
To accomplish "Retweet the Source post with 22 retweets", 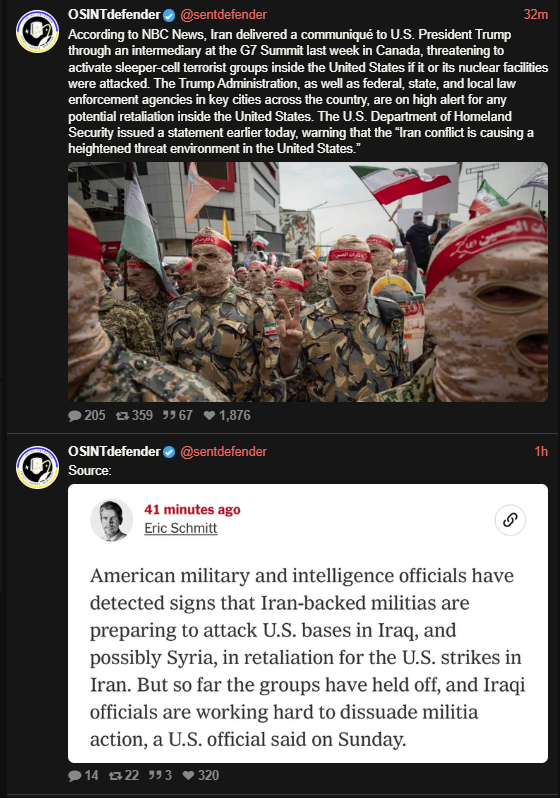I will coord(124,776).
